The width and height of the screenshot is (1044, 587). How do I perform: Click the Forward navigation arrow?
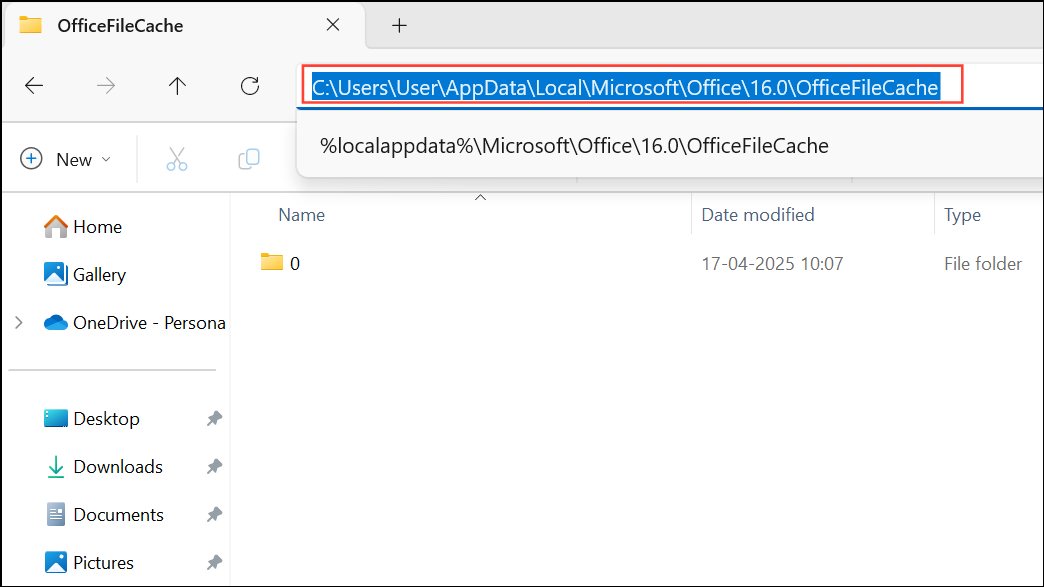coord(106,86)
